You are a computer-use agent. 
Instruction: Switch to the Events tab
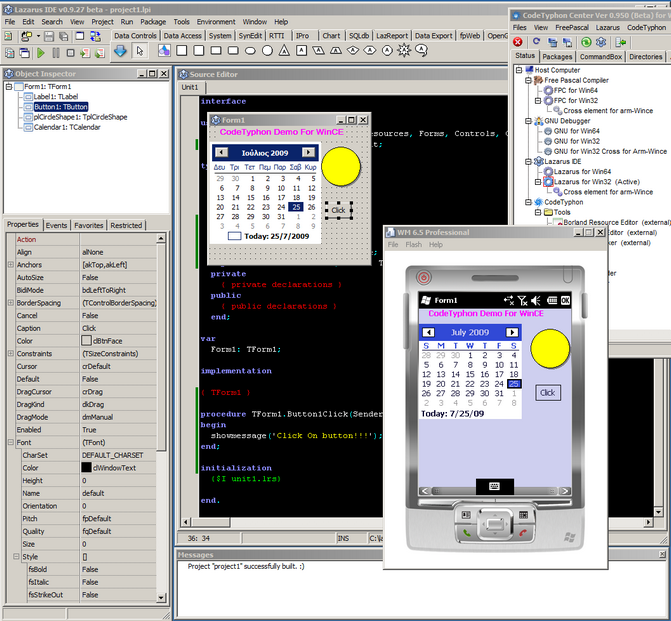(56, 225)
